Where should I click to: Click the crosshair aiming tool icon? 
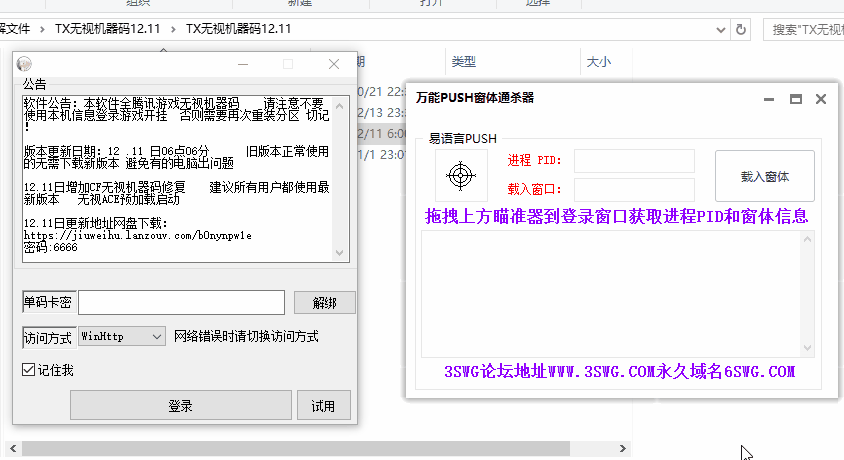[x=461, y=175]
